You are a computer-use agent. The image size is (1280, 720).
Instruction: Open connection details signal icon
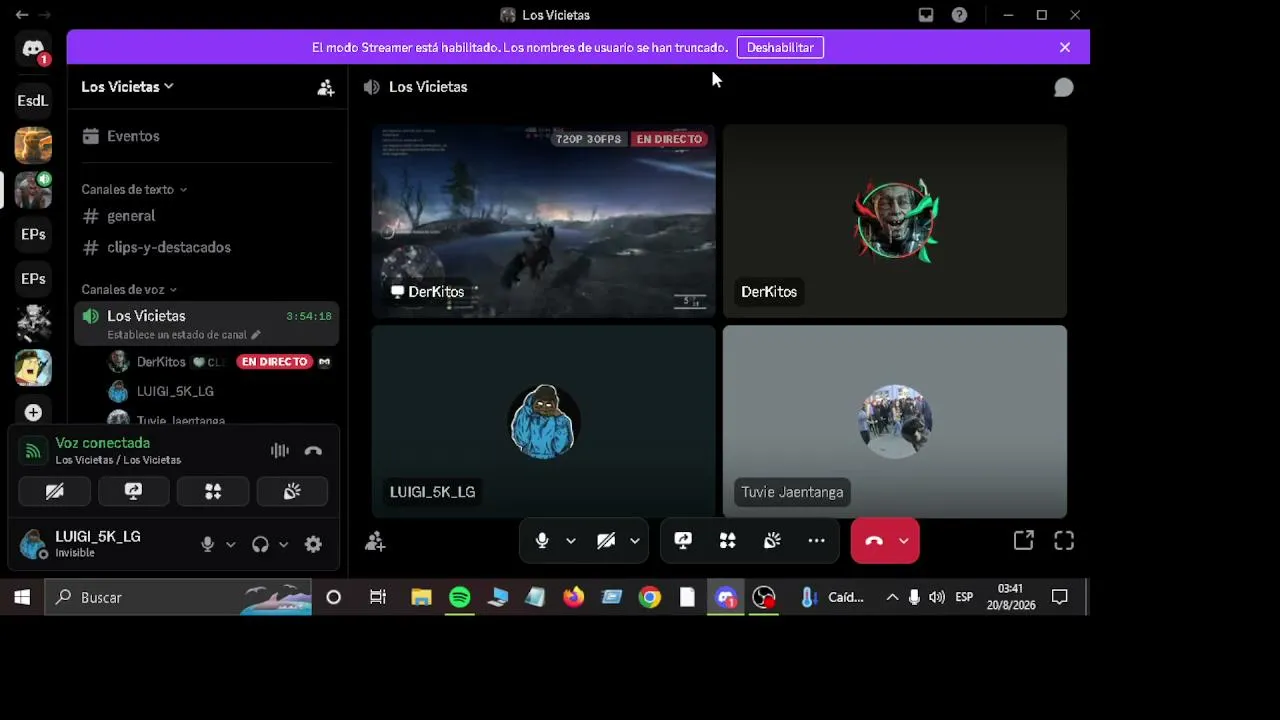(x=33, y=451)
